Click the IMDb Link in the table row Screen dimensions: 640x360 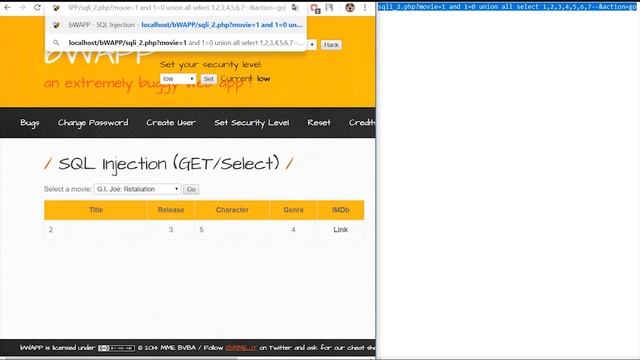pyautogui.click(x=340, y=230)
